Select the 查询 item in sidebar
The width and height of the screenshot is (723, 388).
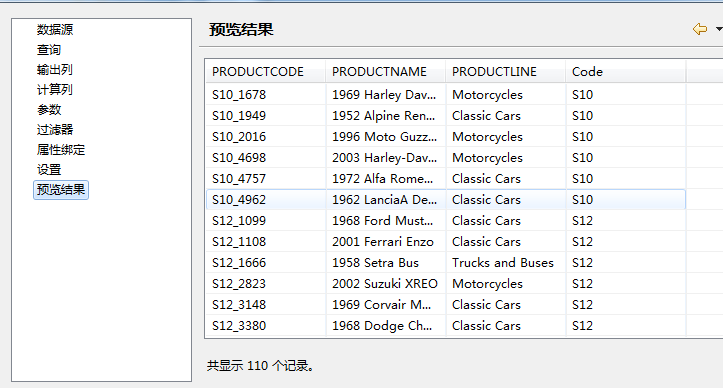49,50
